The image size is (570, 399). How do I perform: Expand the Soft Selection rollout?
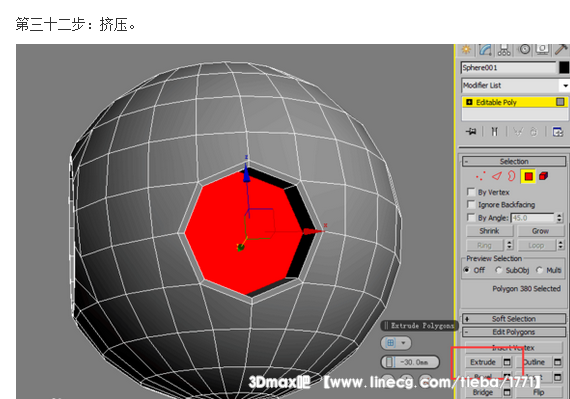514,319
